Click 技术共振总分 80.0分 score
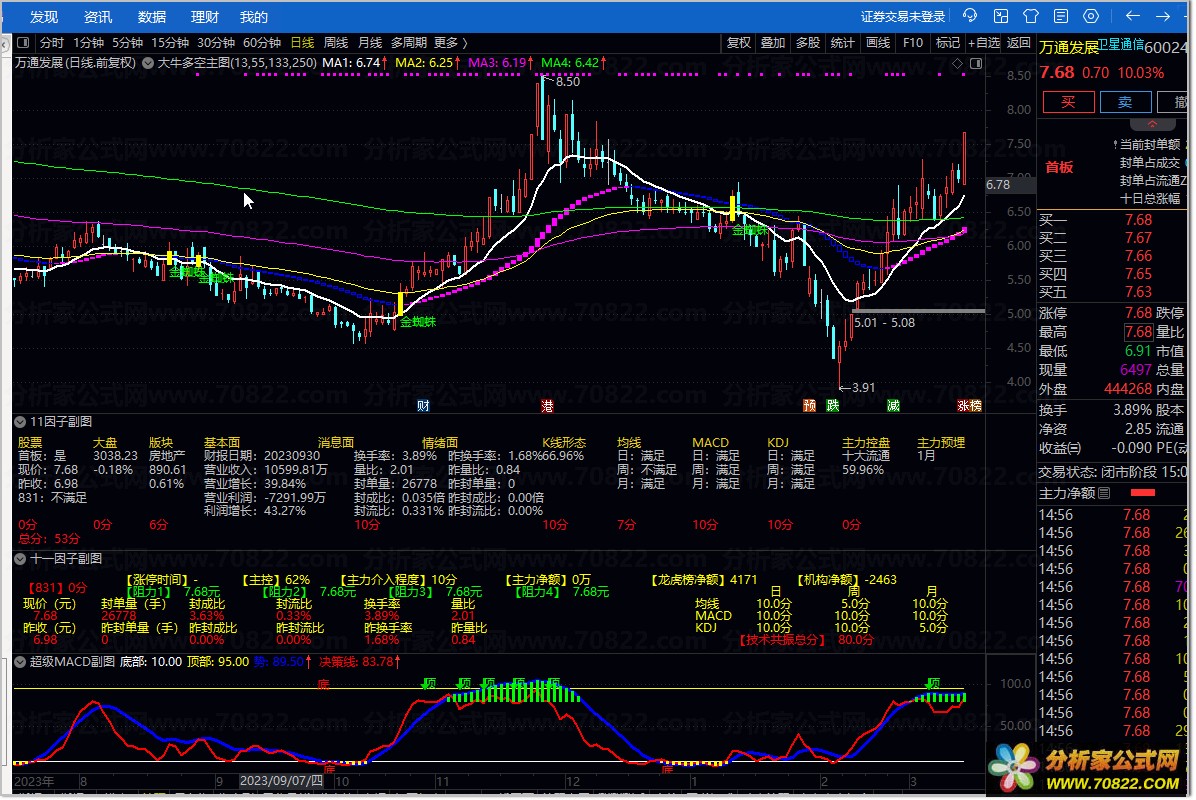 pos(806,640)
